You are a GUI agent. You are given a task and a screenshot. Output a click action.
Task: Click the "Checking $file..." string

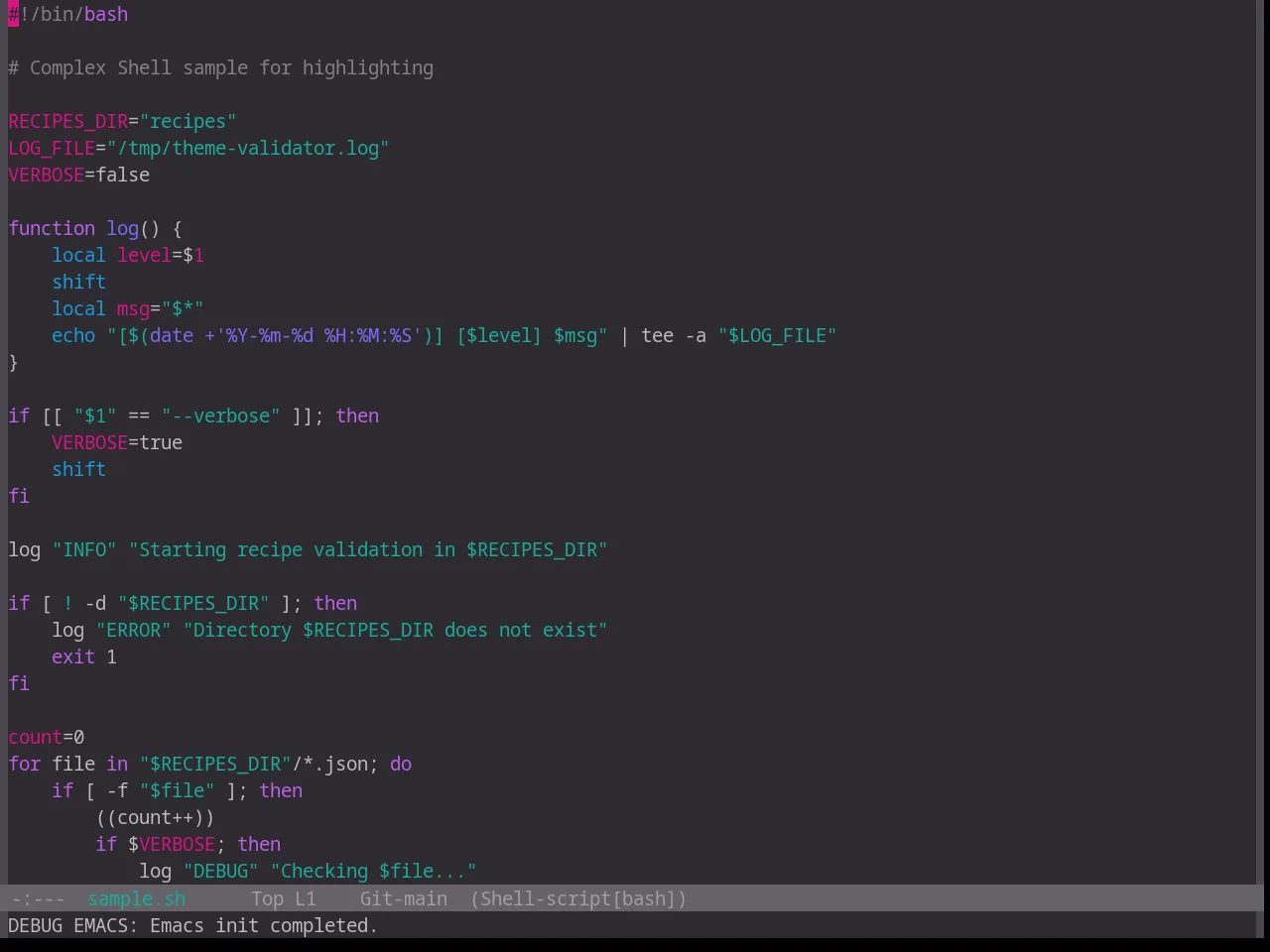point(373,872)
